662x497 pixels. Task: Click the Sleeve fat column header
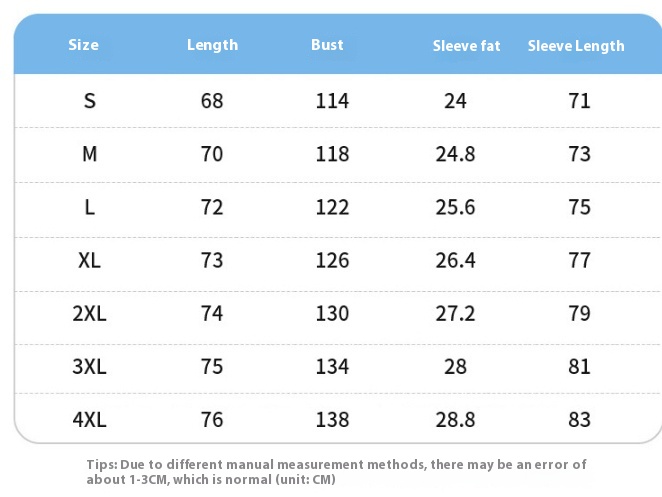click(x=467, y=46)
